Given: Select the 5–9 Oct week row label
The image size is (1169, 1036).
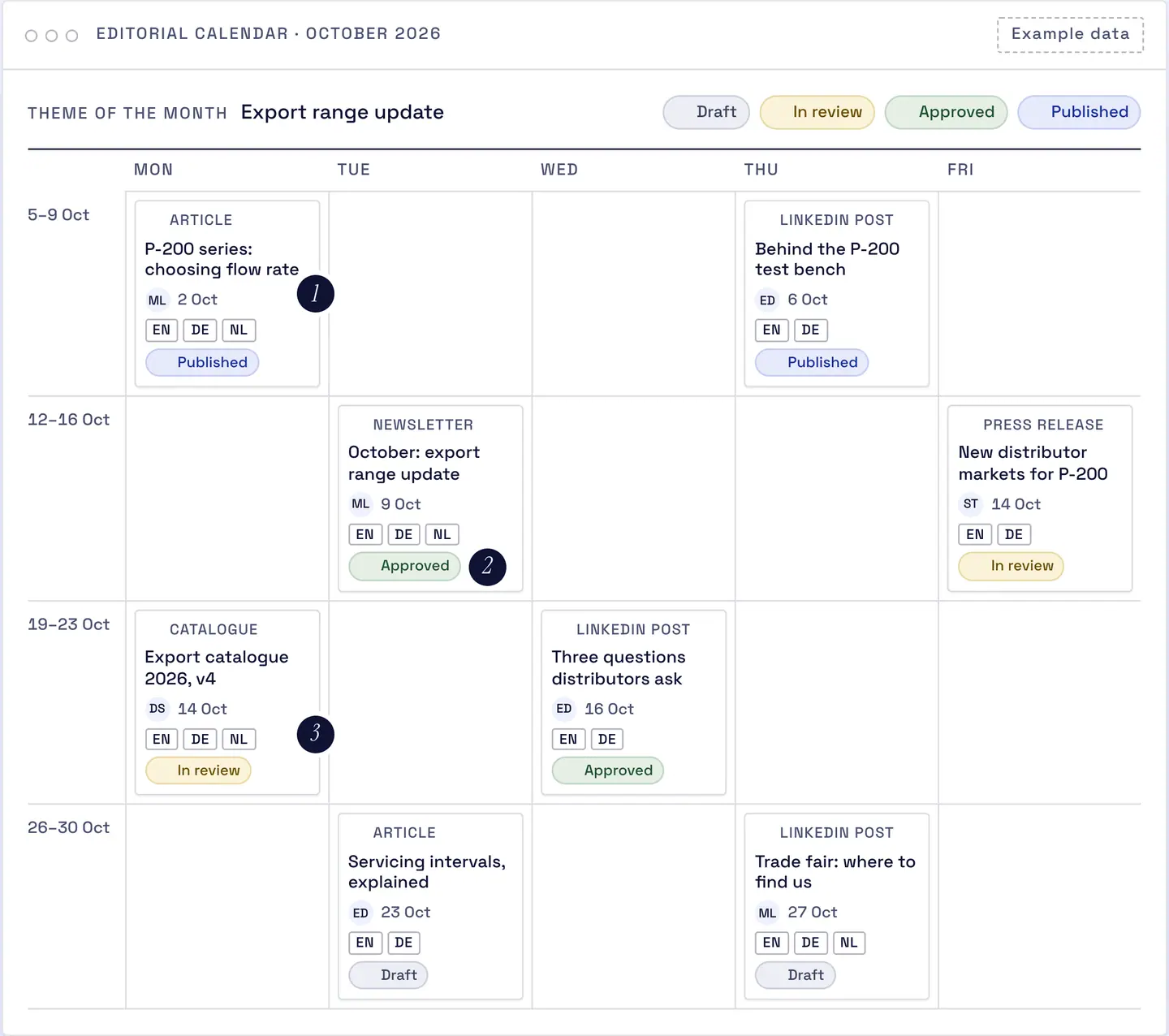Looking at the screenshot, I should point(58,215).
